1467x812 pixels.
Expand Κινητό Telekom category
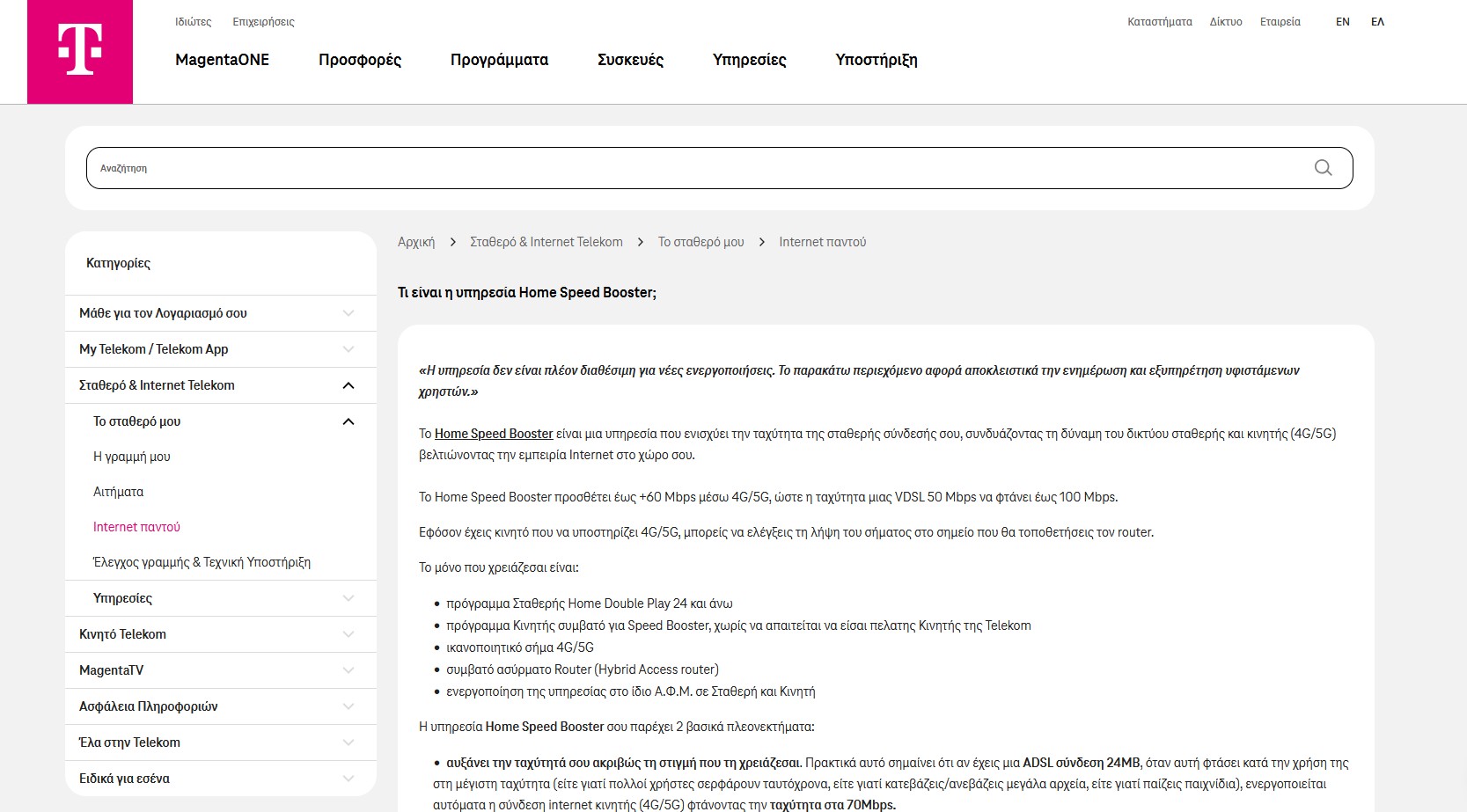(221, 634)
